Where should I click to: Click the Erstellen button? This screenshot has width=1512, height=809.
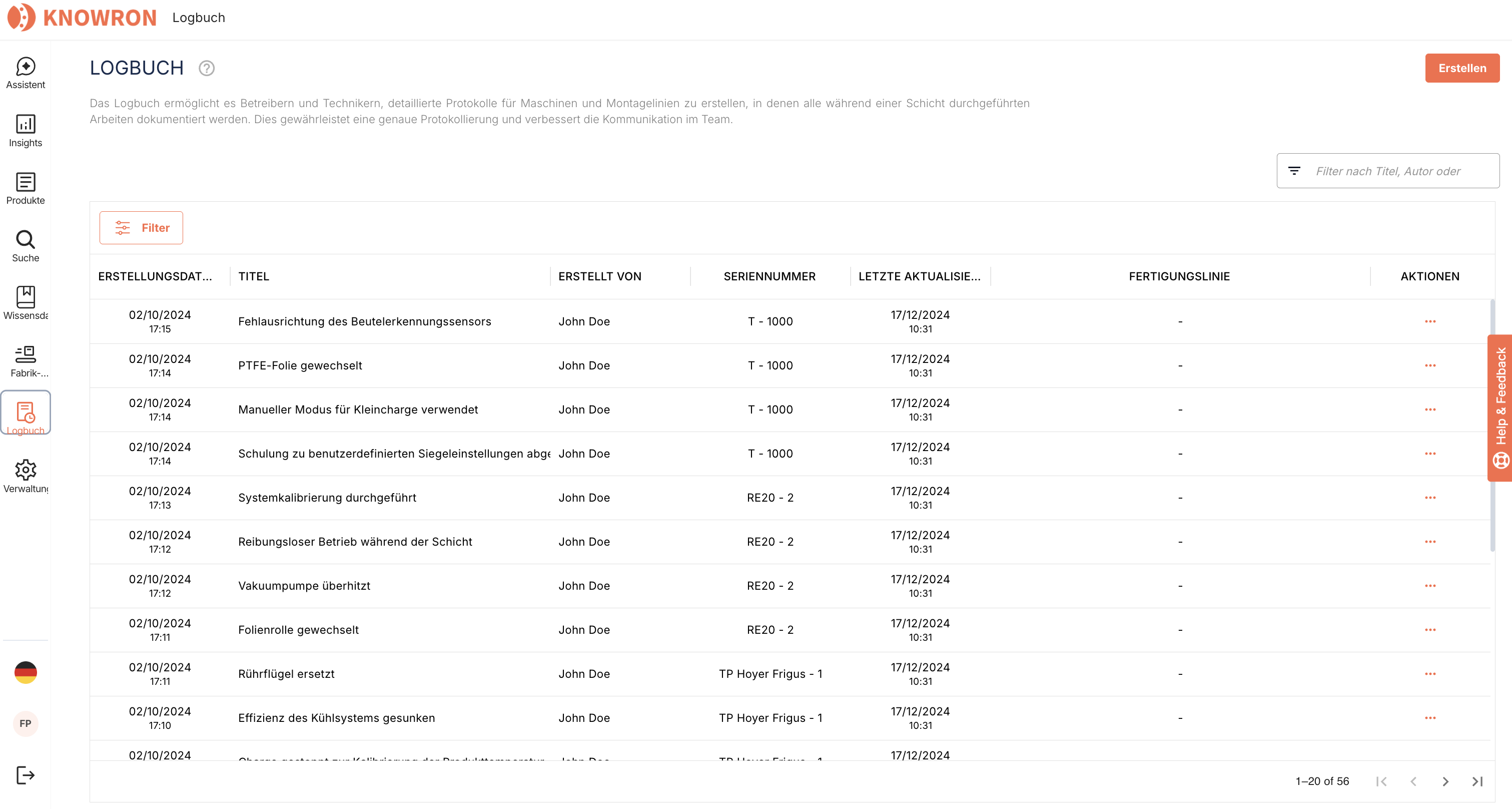(1461, 68)
